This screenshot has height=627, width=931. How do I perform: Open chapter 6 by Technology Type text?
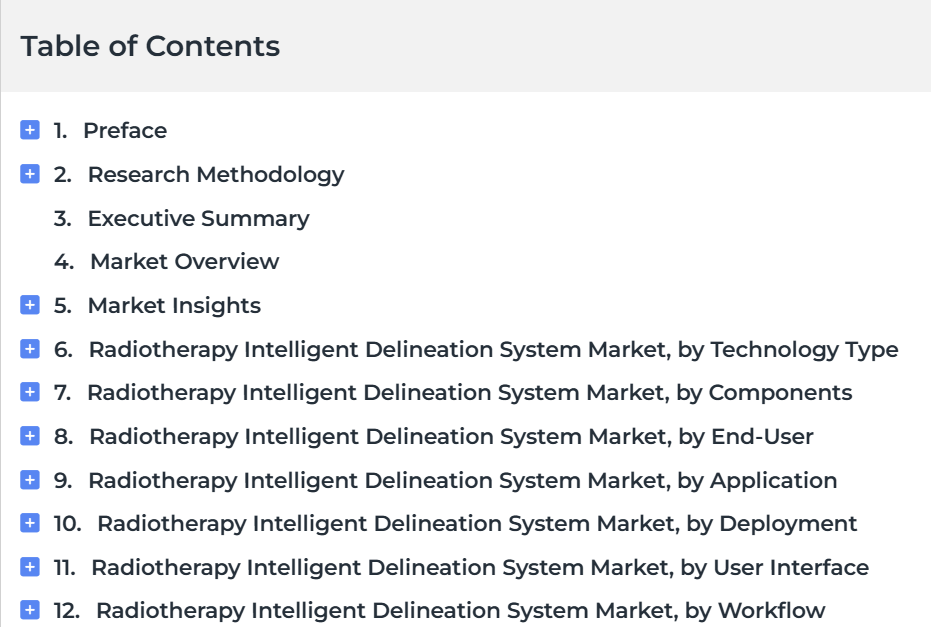[493, 350]
